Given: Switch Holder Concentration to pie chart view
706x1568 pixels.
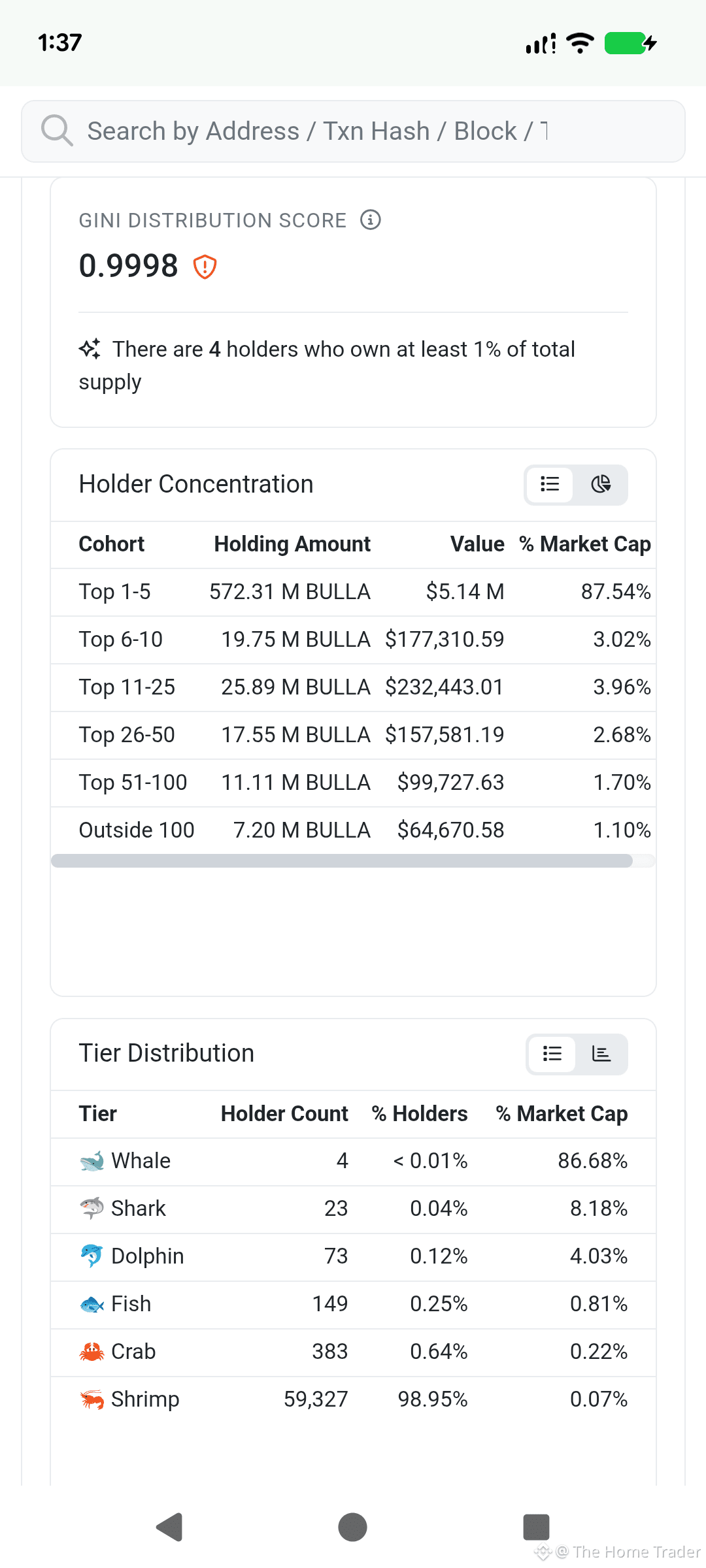Looking at the screenshot, I should 601,484.
